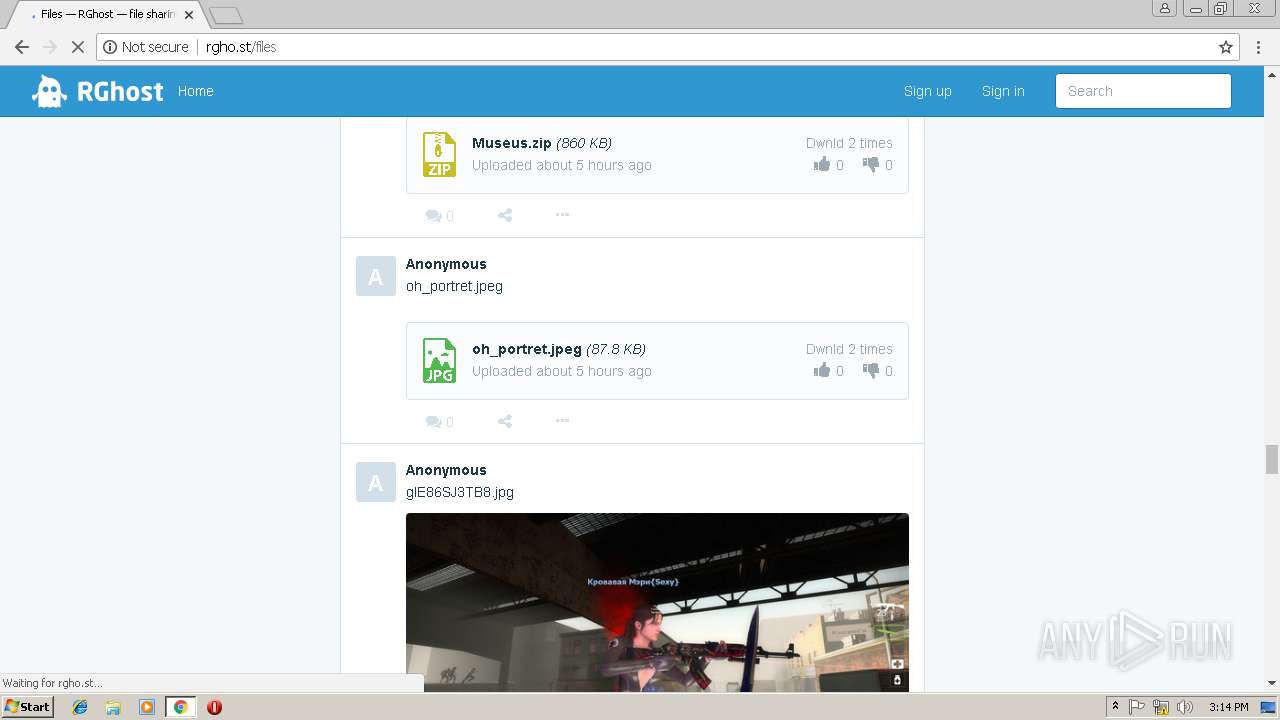The width and height of the screenshot is (1280, 720).
Task: Like the Museus.zip file with thumbs up
Action: (822, 165)
